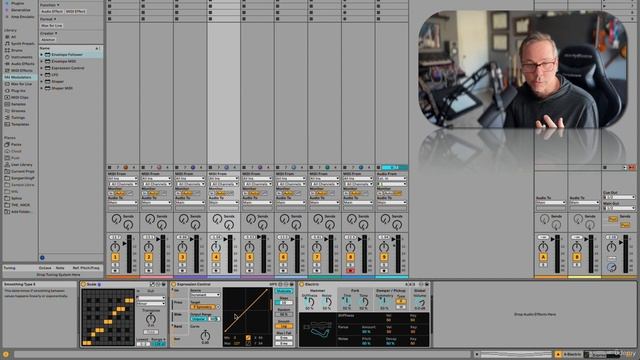Viewport: 640px width, 360px height.
Task: Disarm recording on track 8
Action: pos(350,271)
